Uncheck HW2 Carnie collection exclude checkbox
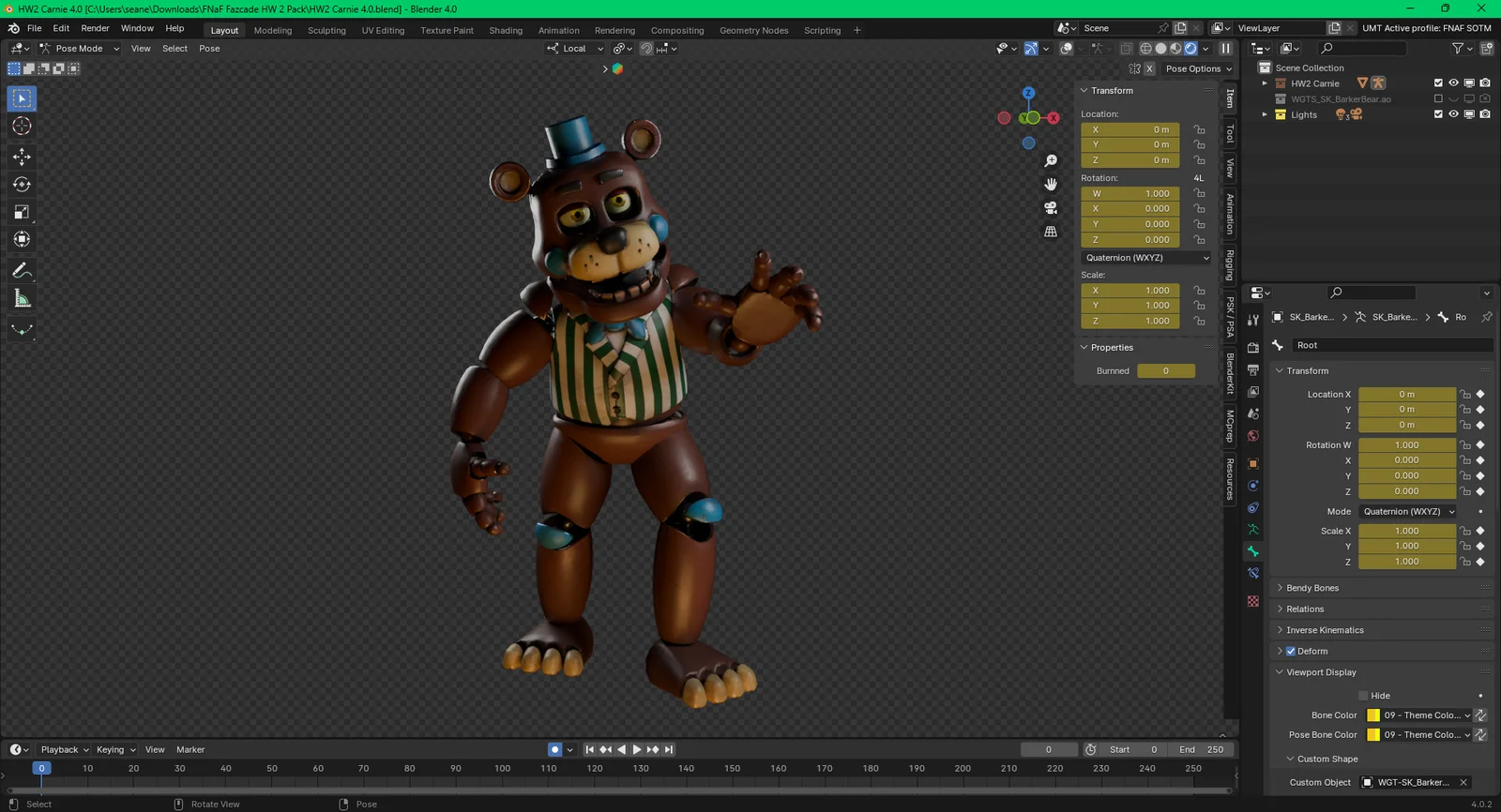Screen dimensions: 1501x812 click(x=1438, y=83)
